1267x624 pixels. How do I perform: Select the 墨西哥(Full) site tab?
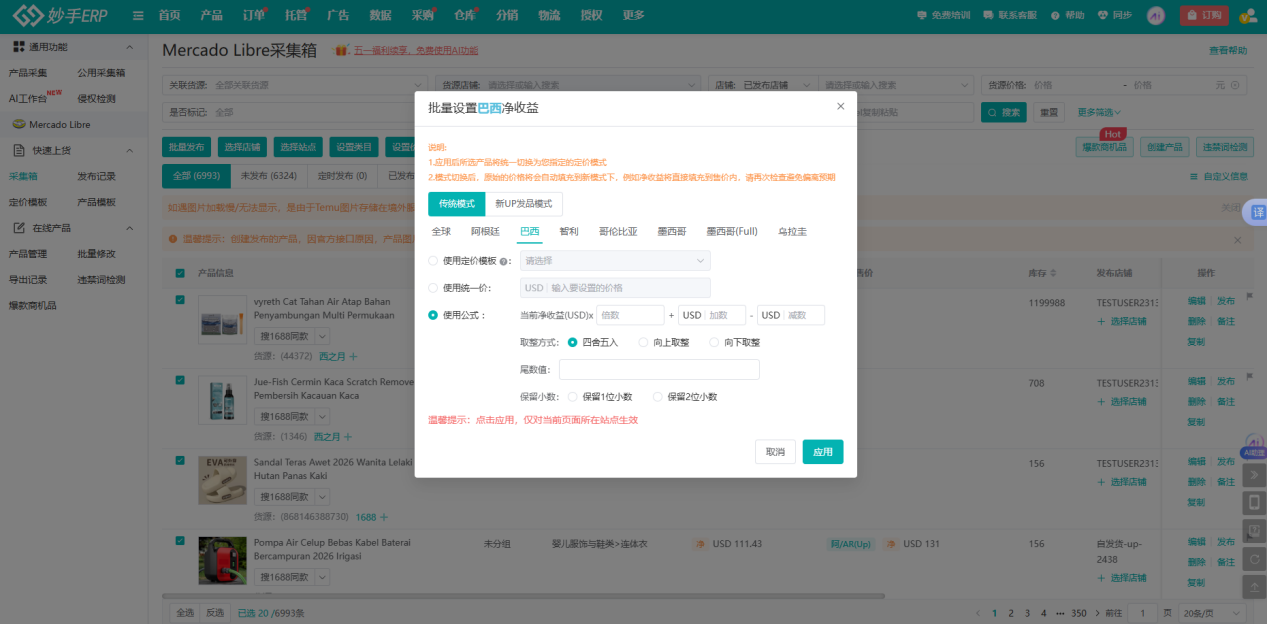tap(732, 231)
